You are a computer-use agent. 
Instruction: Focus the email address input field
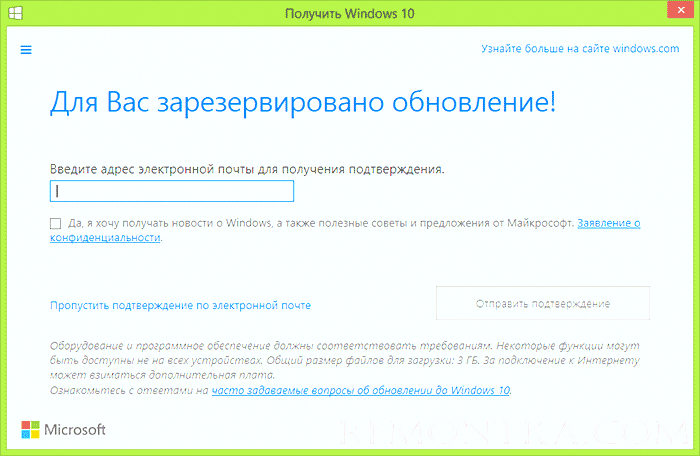tap(172, 191)
